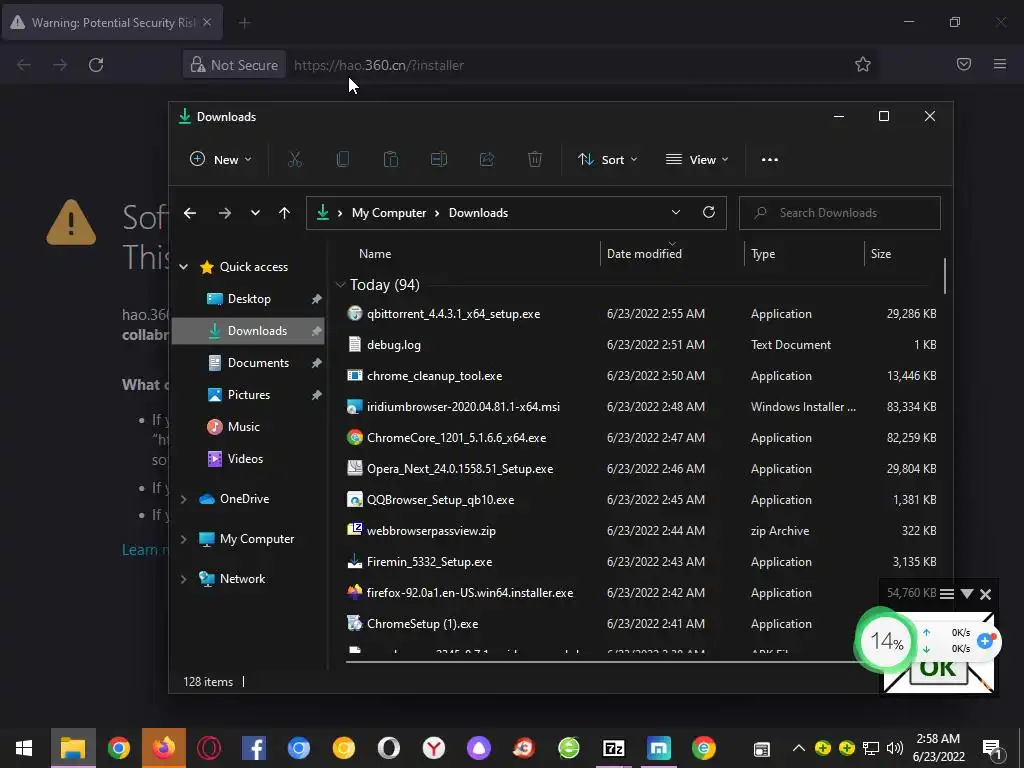Open the Sort dropdown menu
This screenshot has width=1024, height=768.
[x=607, y=159]
